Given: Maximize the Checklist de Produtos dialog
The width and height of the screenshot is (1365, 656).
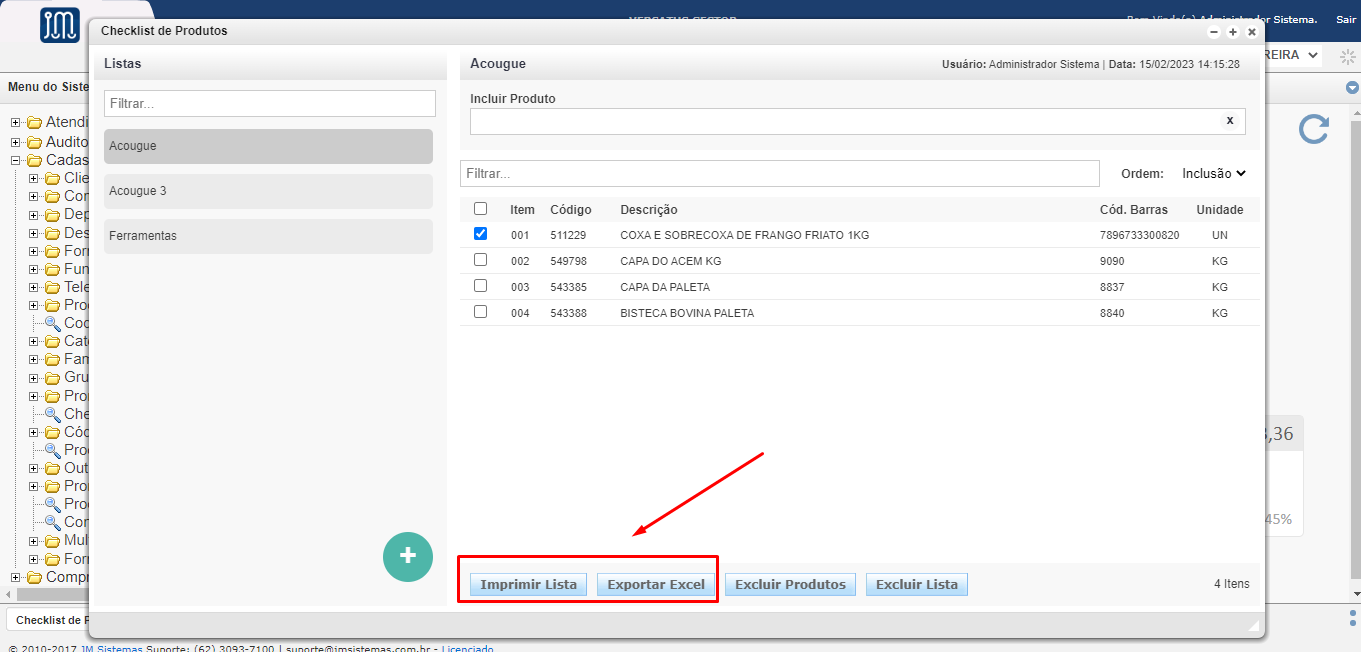Looking at the screenshot, I should [1233, 32].
